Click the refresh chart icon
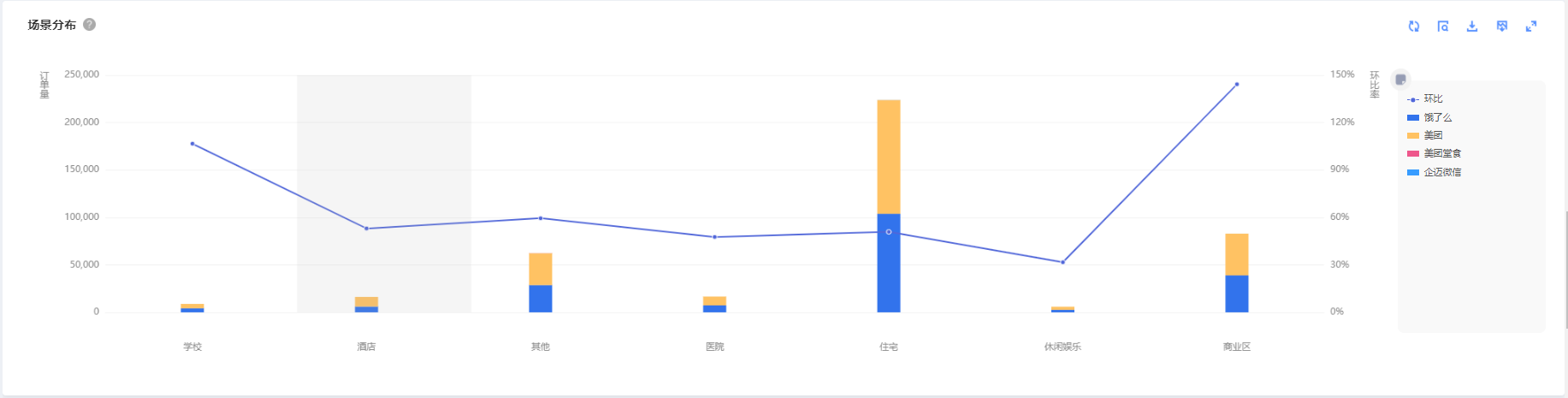 (x=1414, y=27)
